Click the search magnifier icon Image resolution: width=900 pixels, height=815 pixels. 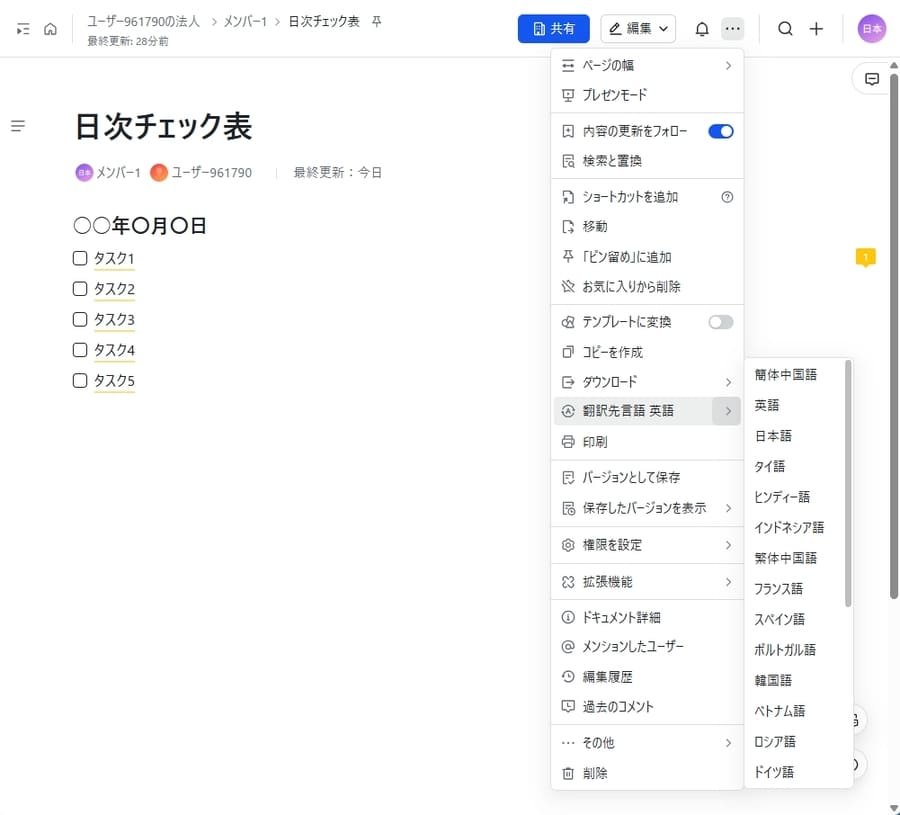pyautogui.click(x=785, y=29)
